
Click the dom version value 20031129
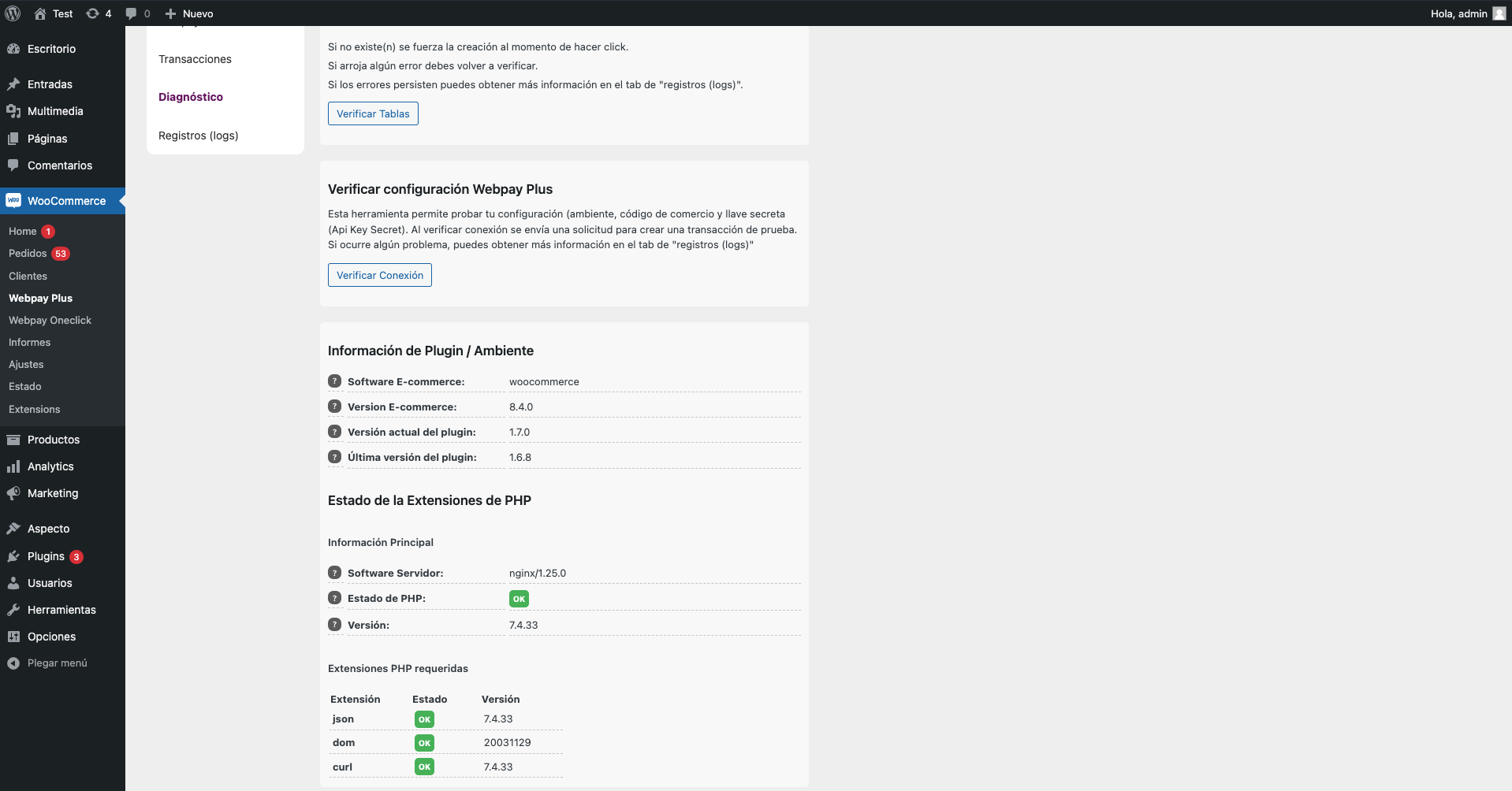coord(507,742)
